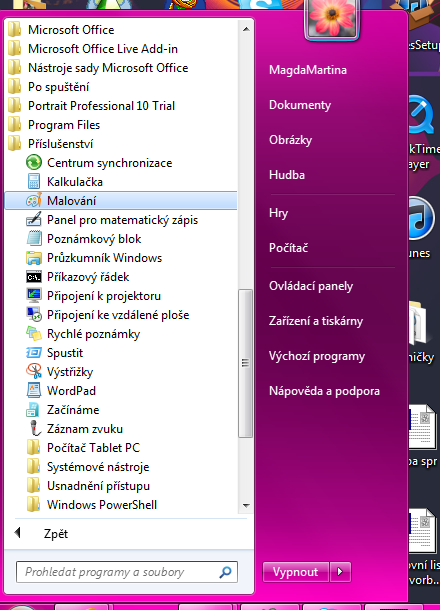Open Záznam zvuku microphone icon
This screenshot has height=610, width=440.
coord(34,429)
